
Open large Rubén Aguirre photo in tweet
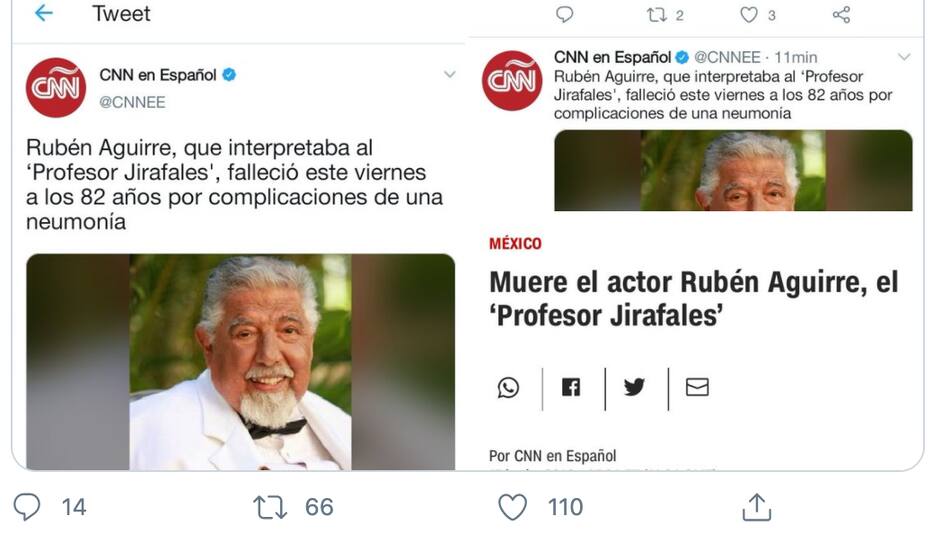241,361
